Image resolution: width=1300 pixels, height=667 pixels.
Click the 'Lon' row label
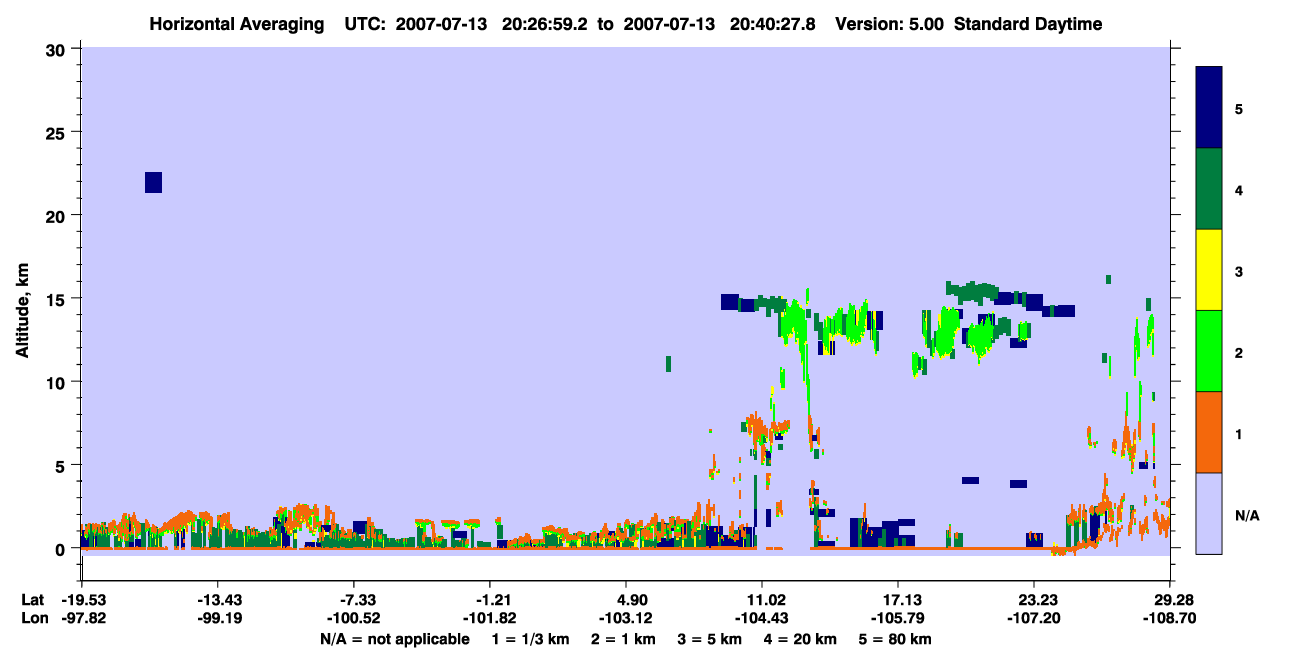tap(33, 618)
